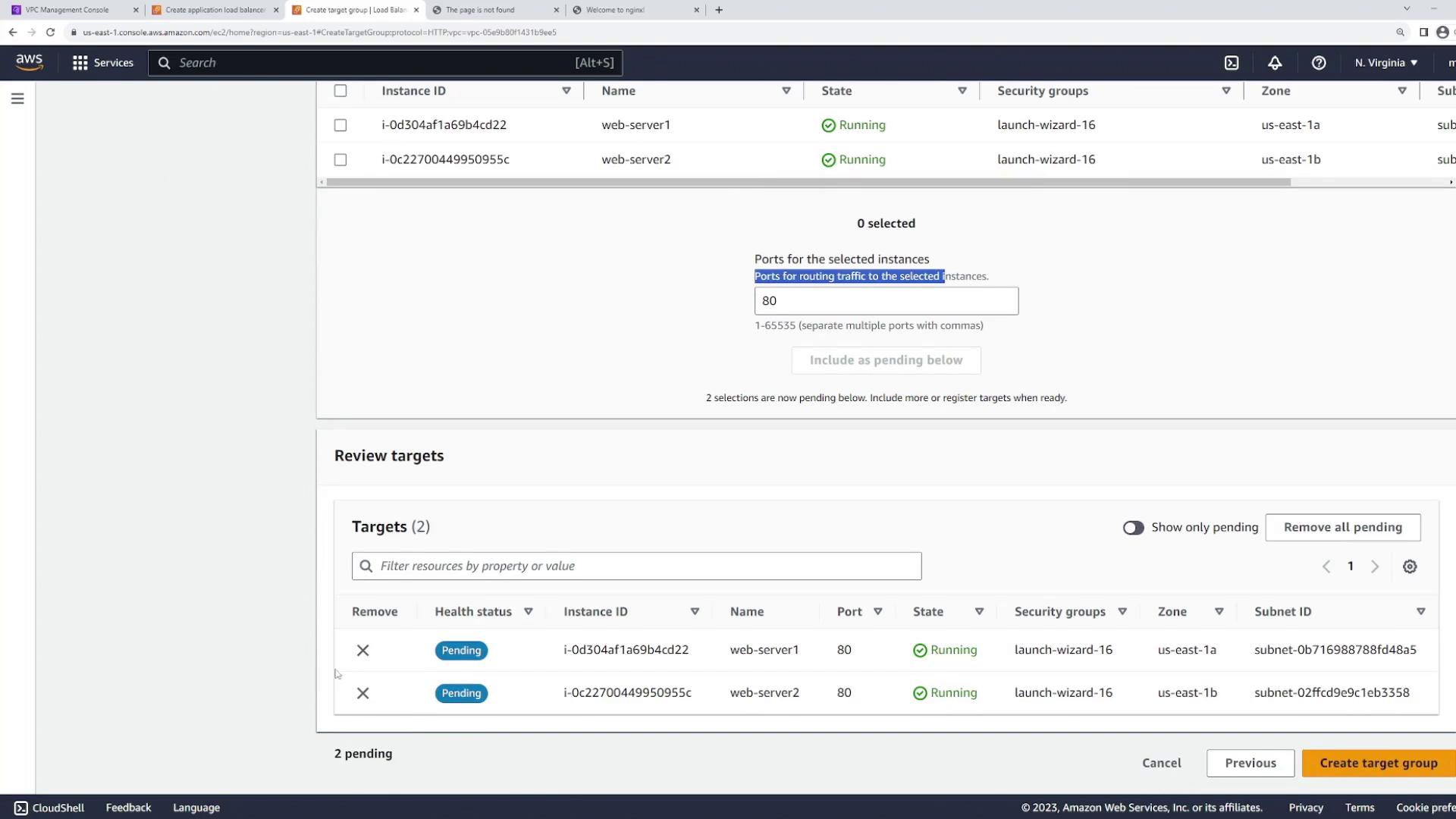
Task: Click Remove all pending button
Action: point(1342,528)
